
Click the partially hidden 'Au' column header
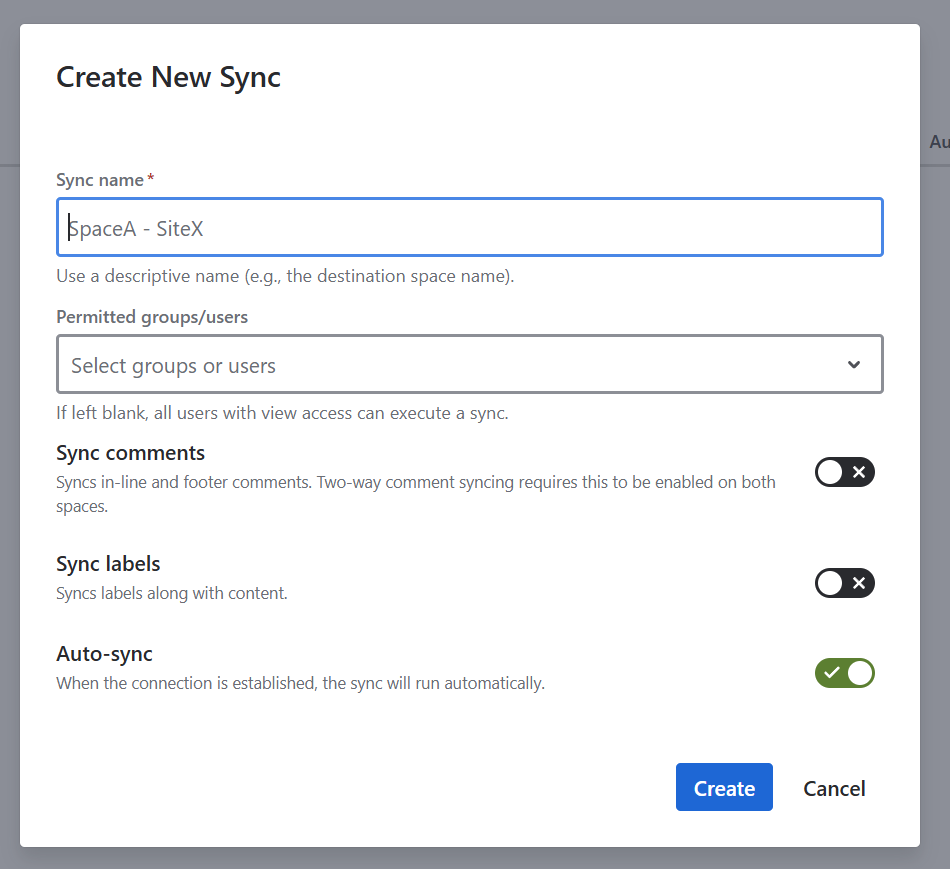(x=938, y=142)
